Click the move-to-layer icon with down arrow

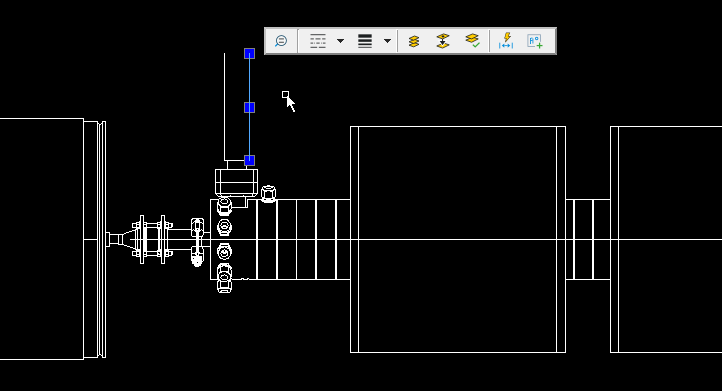443,41
